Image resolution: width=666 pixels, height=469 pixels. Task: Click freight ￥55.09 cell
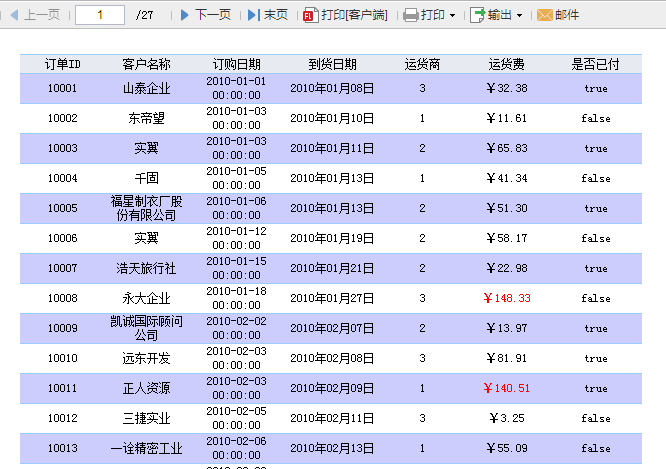[x=506, y=448]
